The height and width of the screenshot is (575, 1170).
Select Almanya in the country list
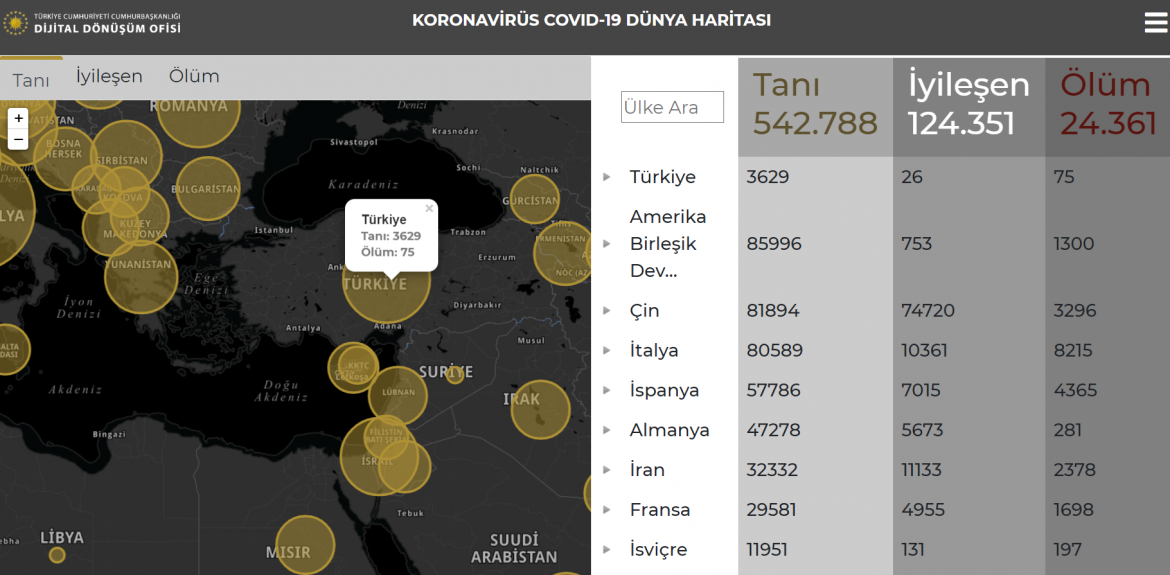pyautogui.click(x=669, y=430)
